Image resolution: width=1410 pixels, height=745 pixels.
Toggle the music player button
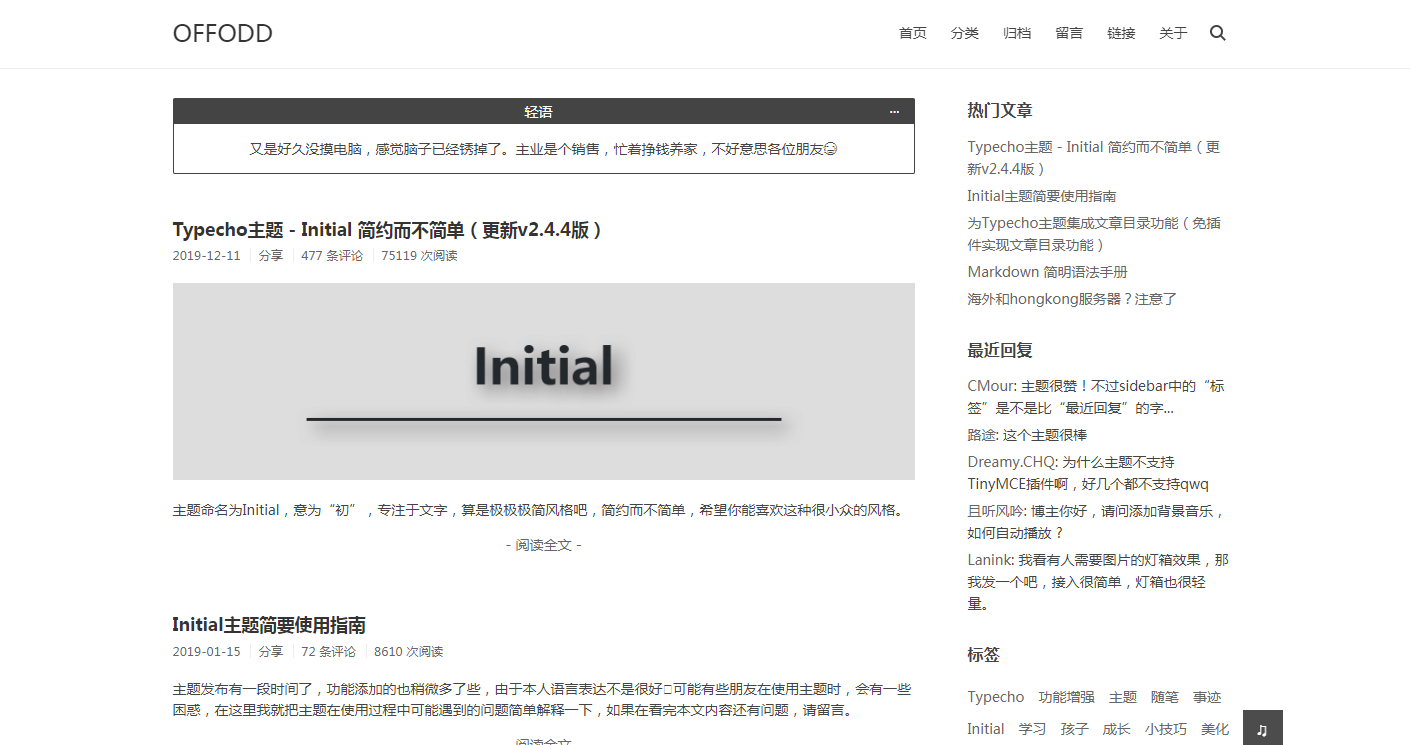(1262, 728)
